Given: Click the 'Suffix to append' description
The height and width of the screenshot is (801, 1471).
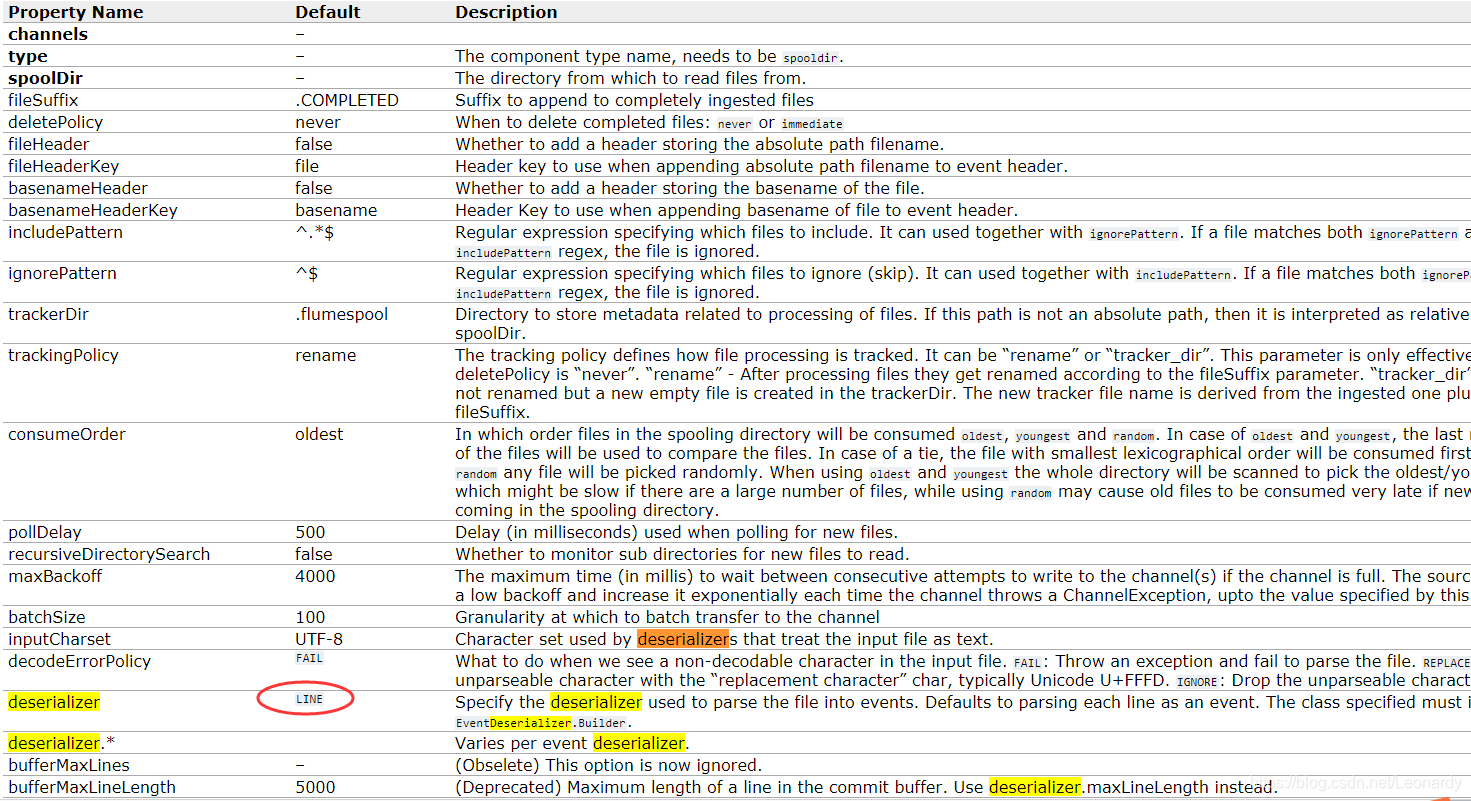Looking at the screenshot, I should click(x=634, y=100).
